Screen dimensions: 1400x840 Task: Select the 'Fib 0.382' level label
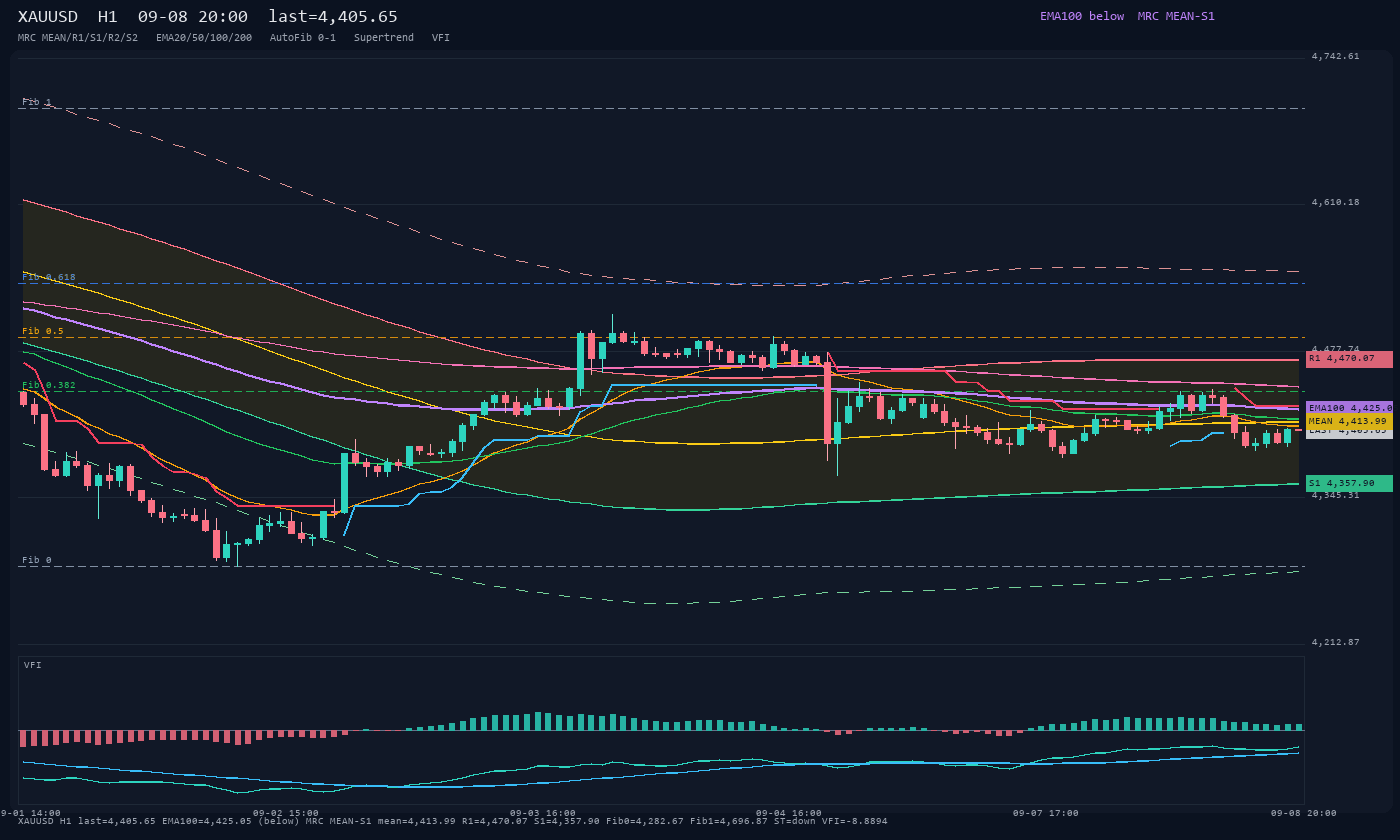click(x=49, y=385)
